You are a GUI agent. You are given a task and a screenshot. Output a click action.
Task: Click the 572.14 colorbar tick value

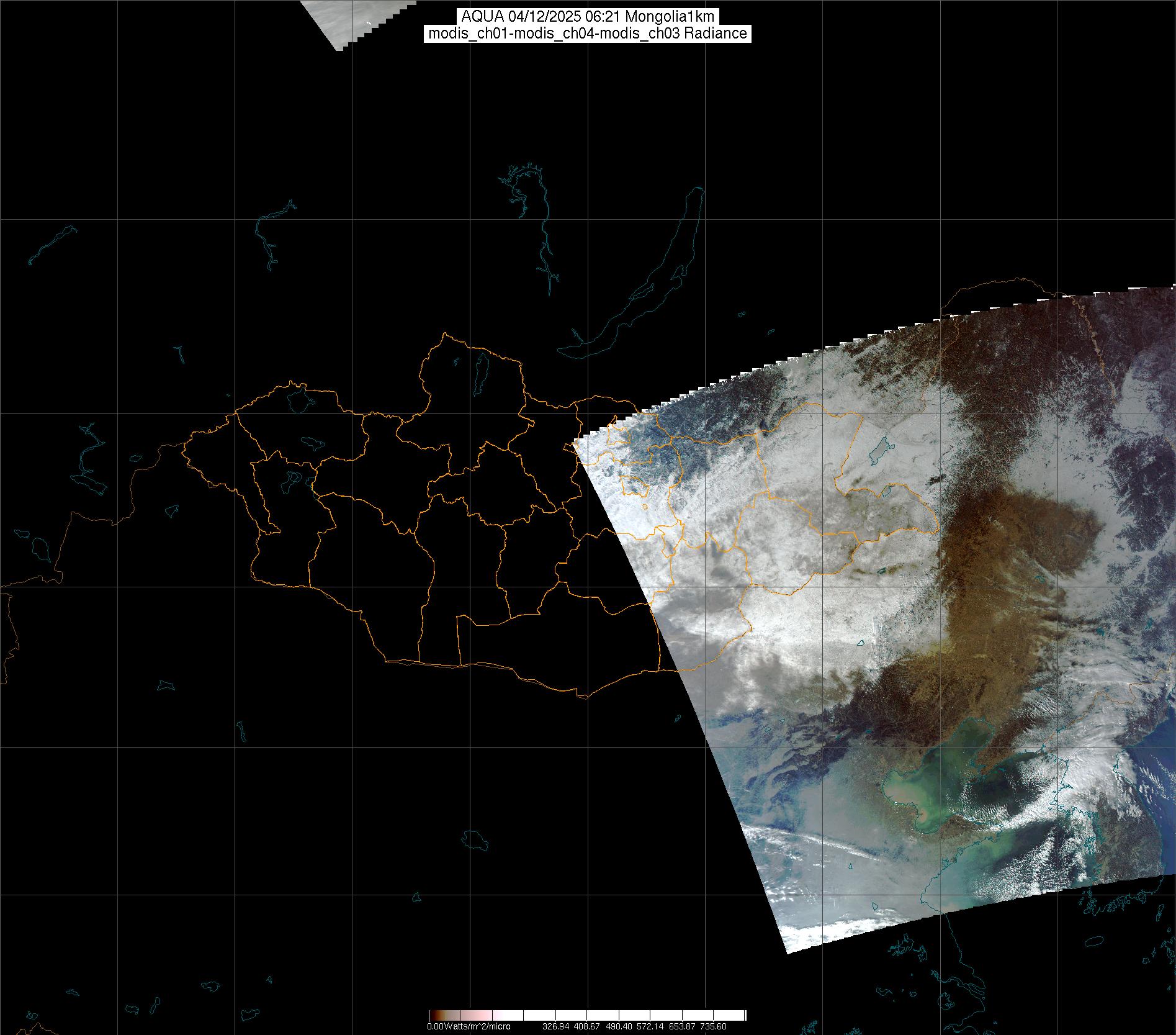point(650,1026)
